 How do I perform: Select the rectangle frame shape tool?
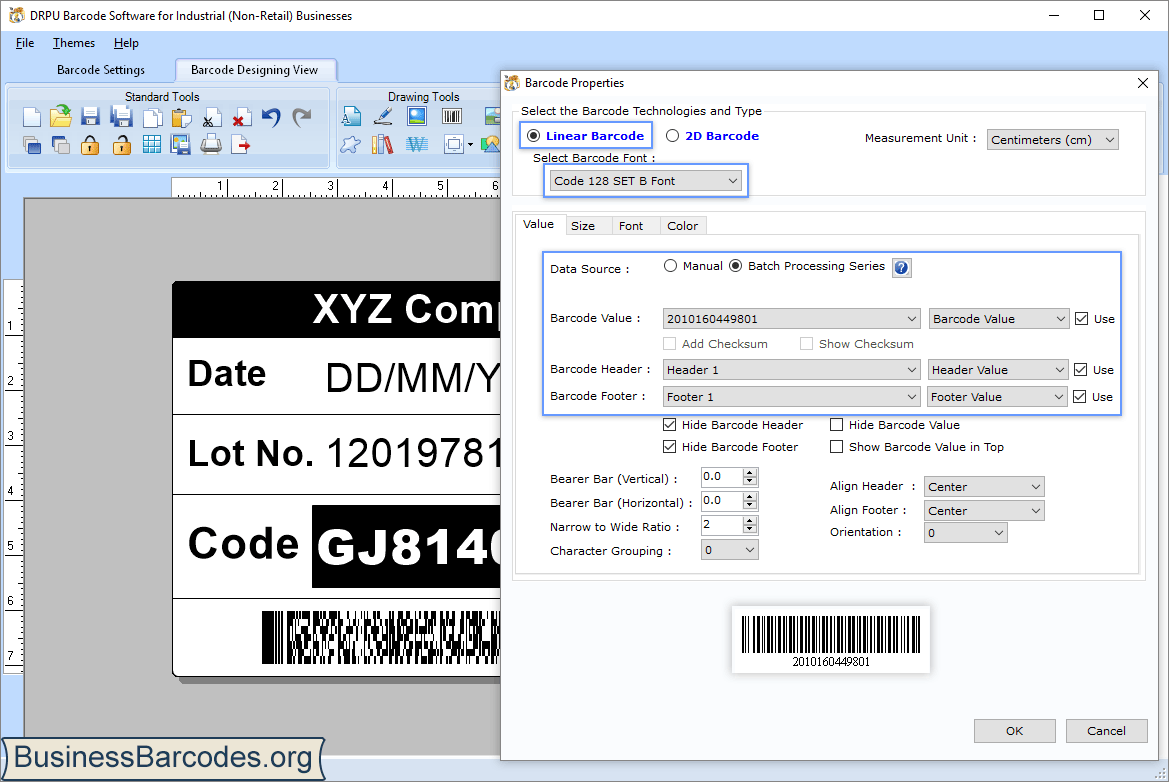click(x=453, y=144)
